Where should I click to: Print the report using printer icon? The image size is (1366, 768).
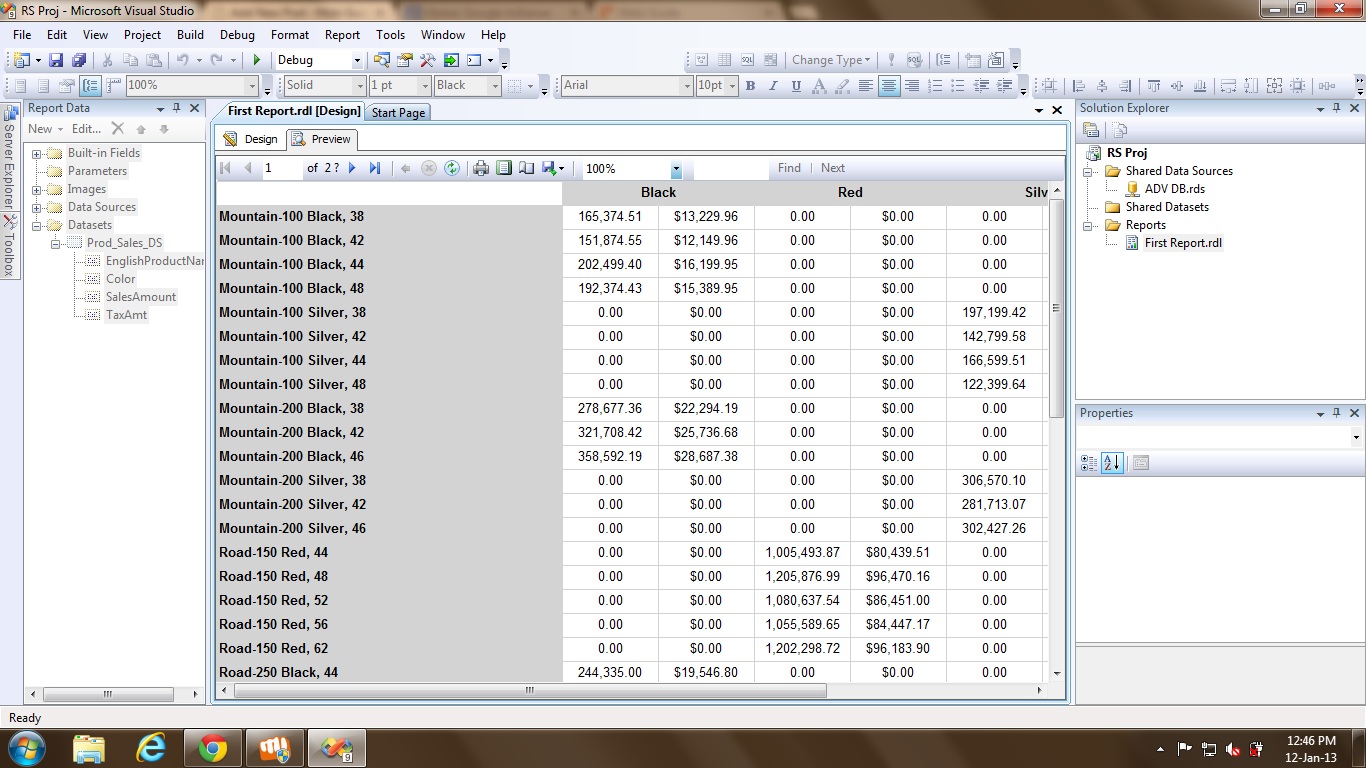[481, 168]
